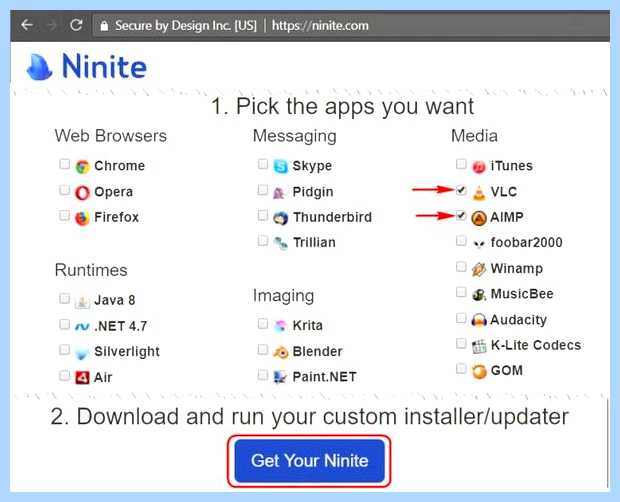Click the Thunderbird app icon

coord(281,218)
